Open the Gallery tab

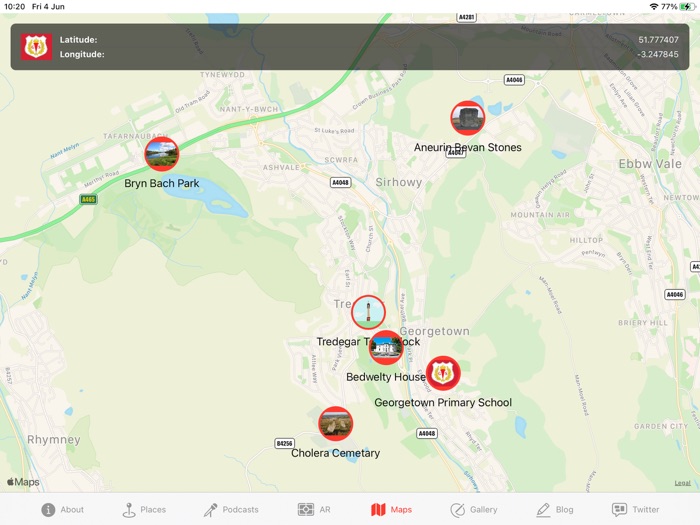tap(473, 509)
